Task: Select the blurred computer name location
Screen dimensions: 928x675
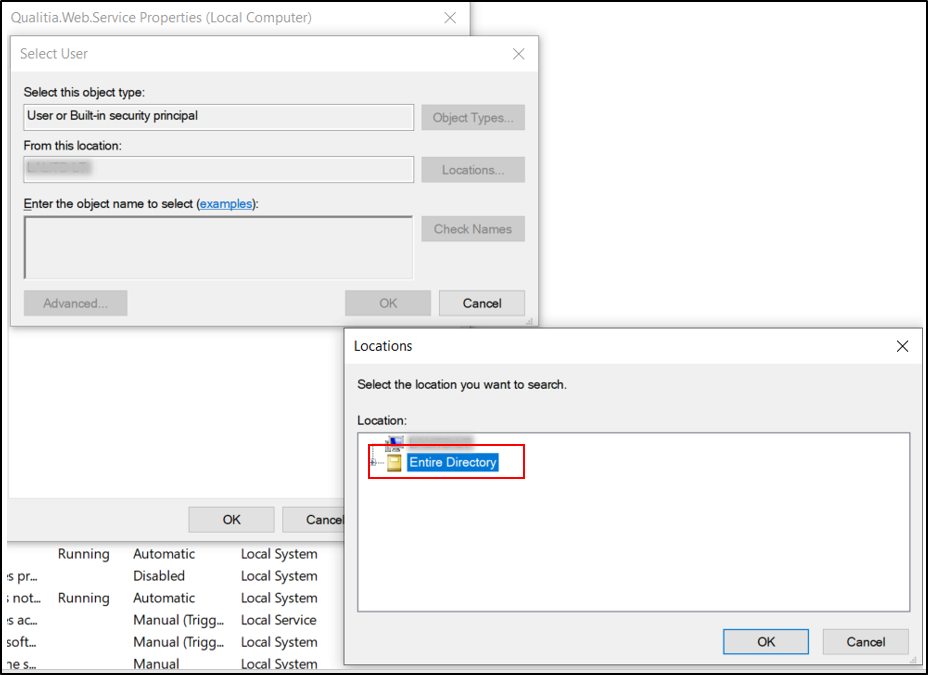Action: [x=440, y=441]
